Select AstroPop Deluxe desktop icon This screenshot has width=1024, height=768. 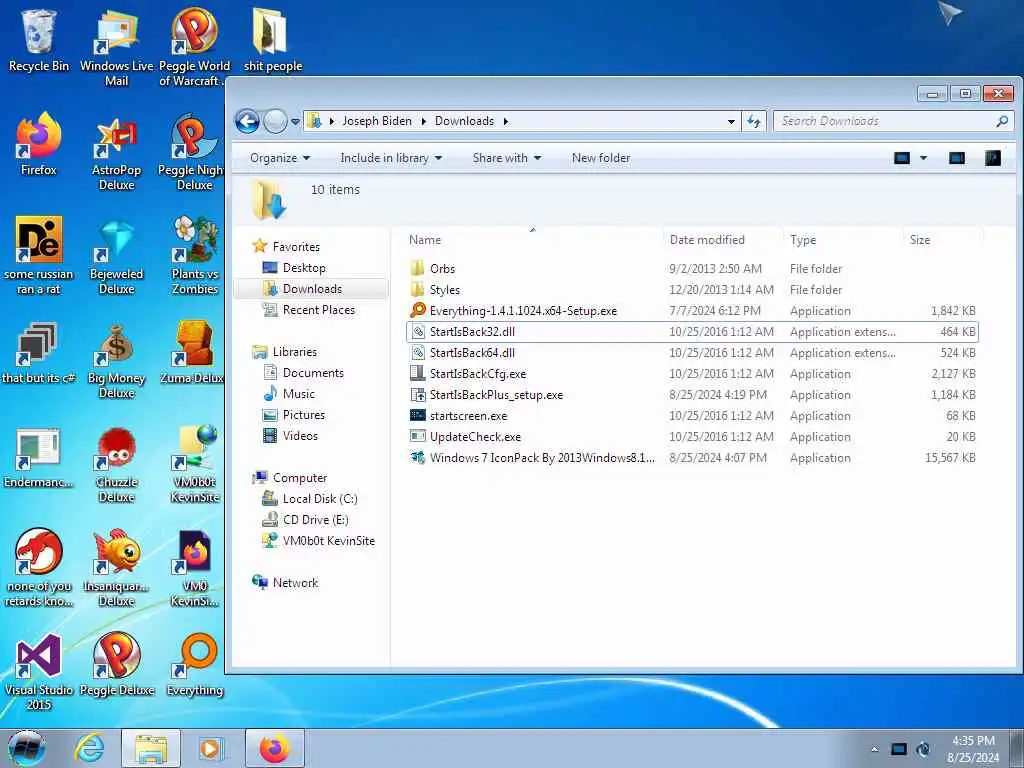click(116, 153)
